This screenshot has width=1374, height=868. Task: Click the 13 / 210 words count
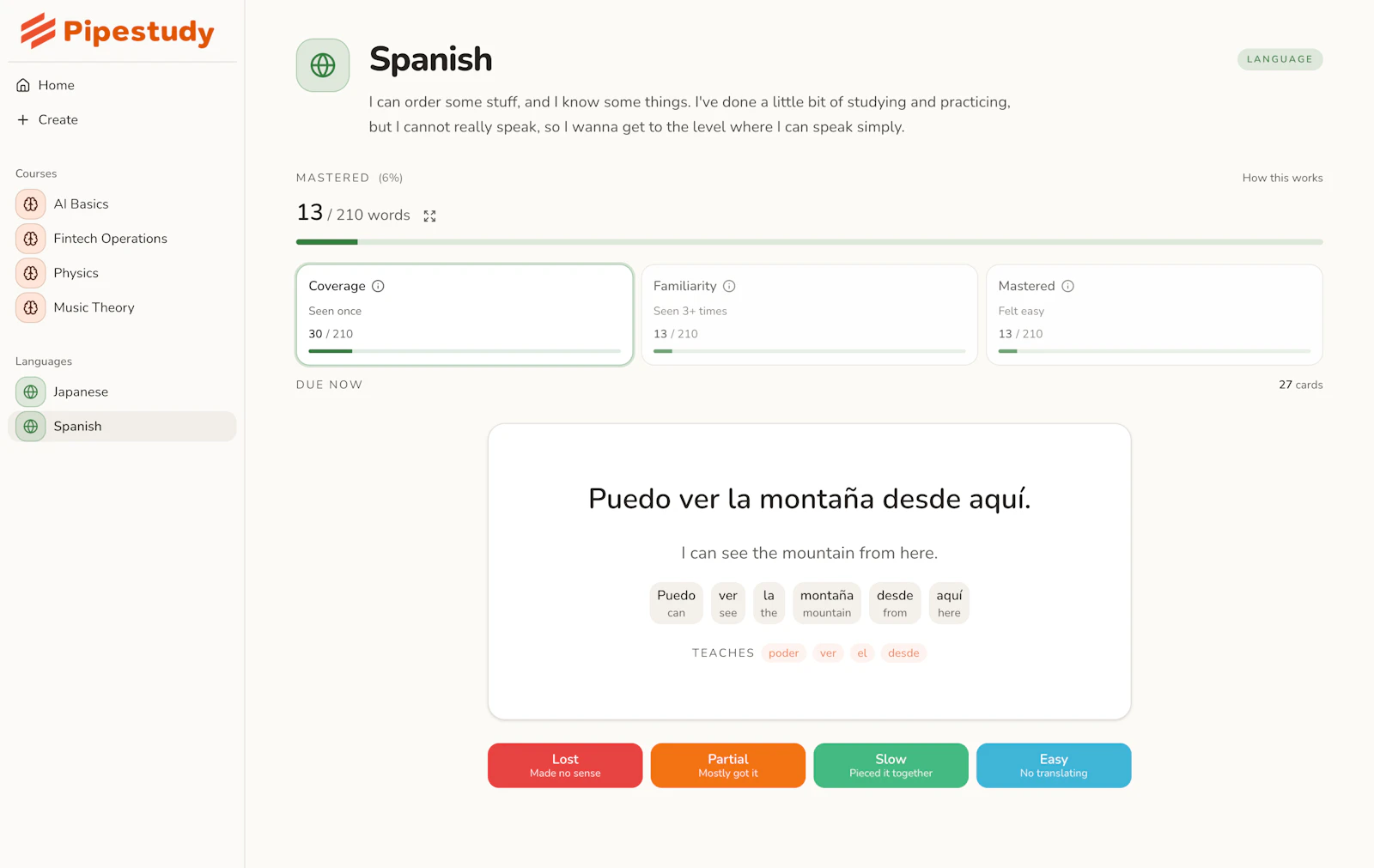[x=353, y=213]
